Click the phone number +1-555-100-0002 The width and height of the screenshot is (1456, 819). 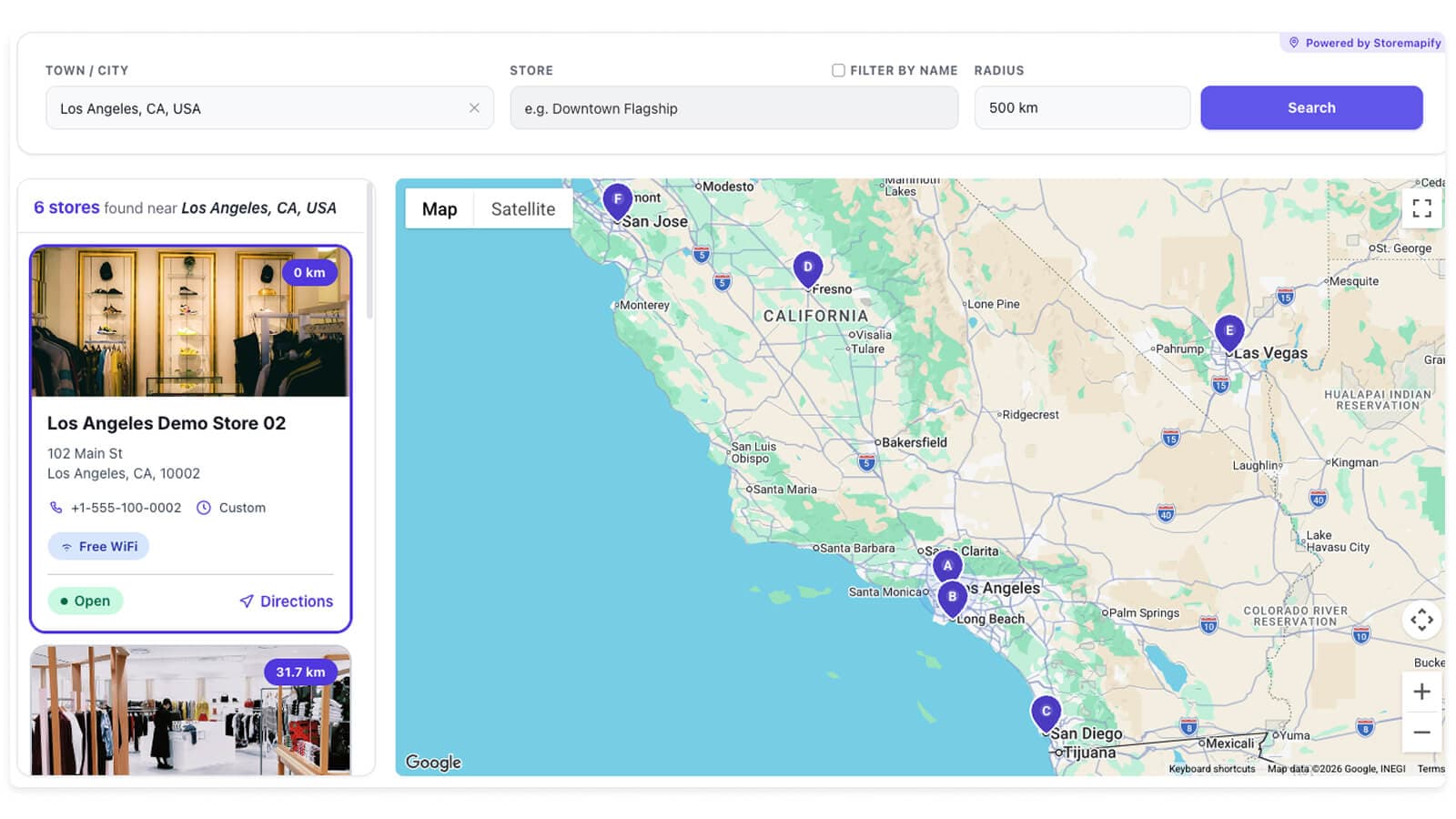tap(126, 508)
